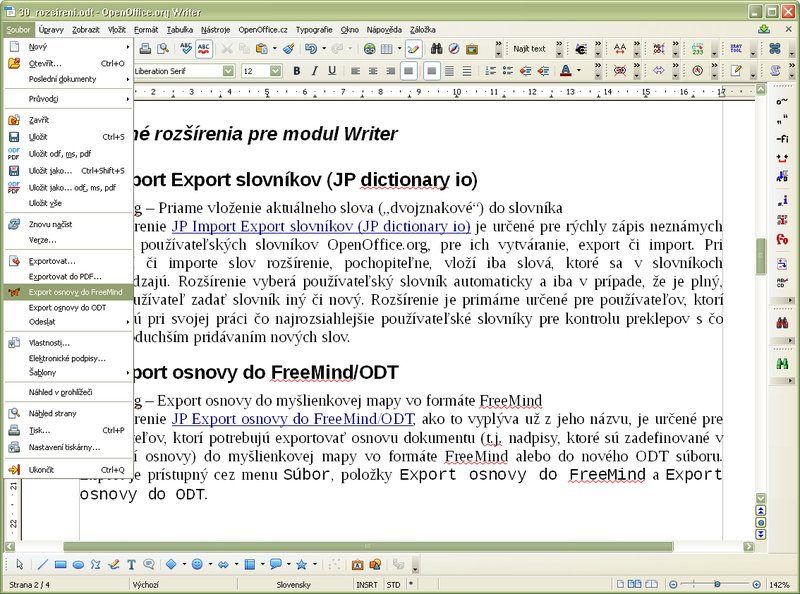The width and height of the screenshot is (800, 594).
Task: Toggle Bold formatting
Action: tap(296, 71)
